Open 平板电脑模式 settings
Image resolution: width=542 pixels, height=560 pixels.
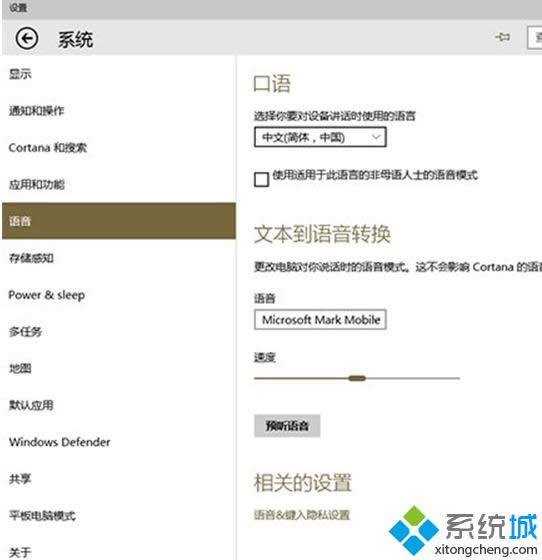tap(42, 516)
